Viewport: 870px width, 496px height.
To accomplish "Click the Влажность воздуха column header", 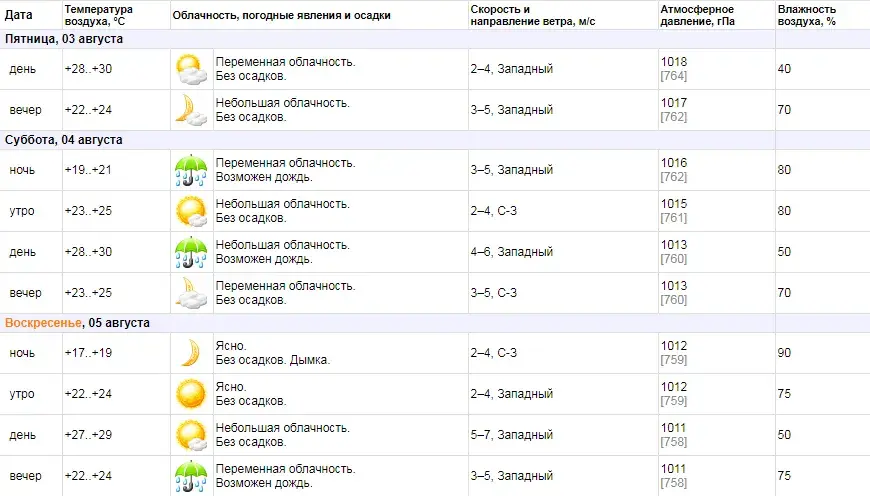I will coord(807,15).
